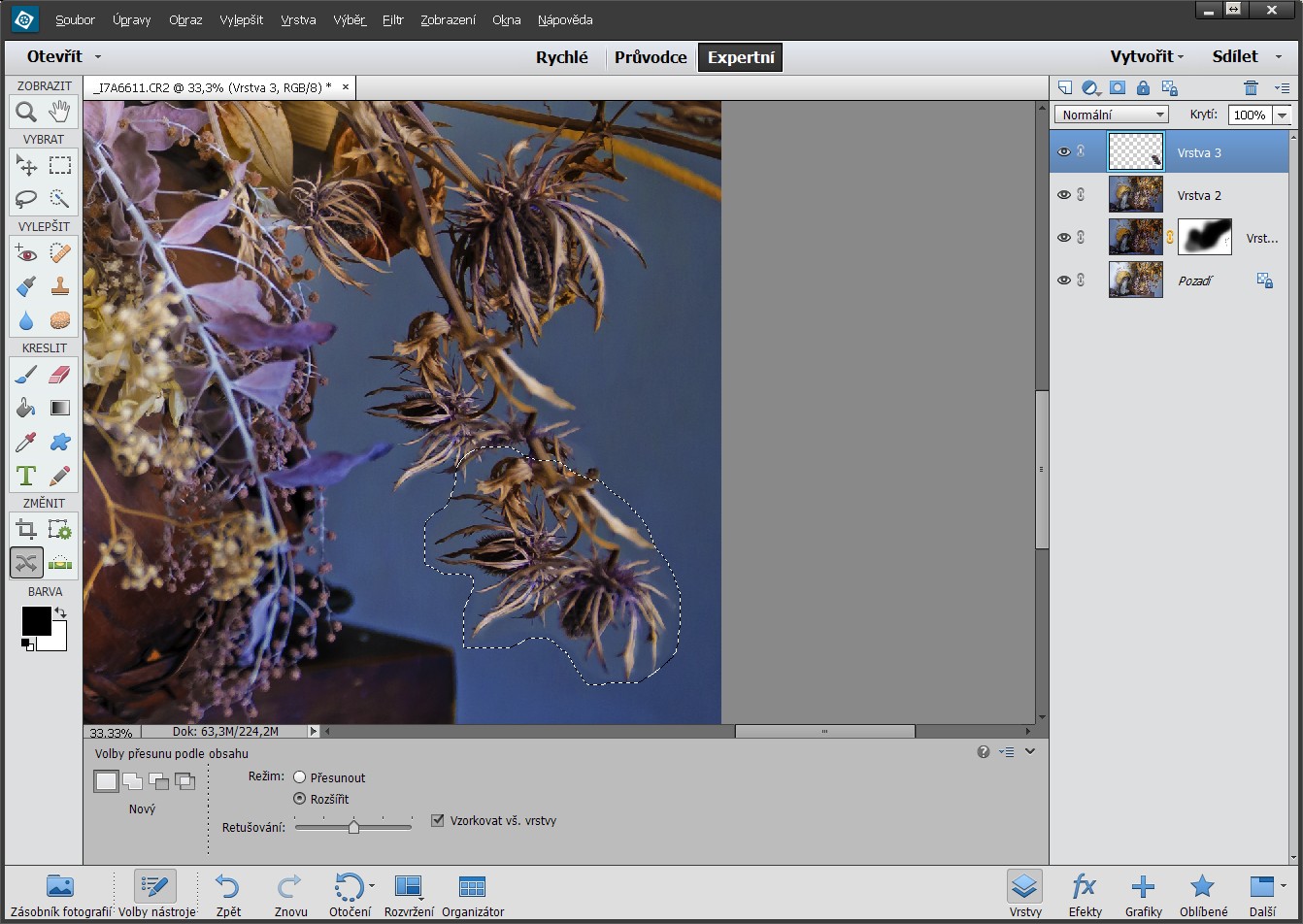
Task: Select the Red Eye removal tool
Action: (x=26, y=253)
